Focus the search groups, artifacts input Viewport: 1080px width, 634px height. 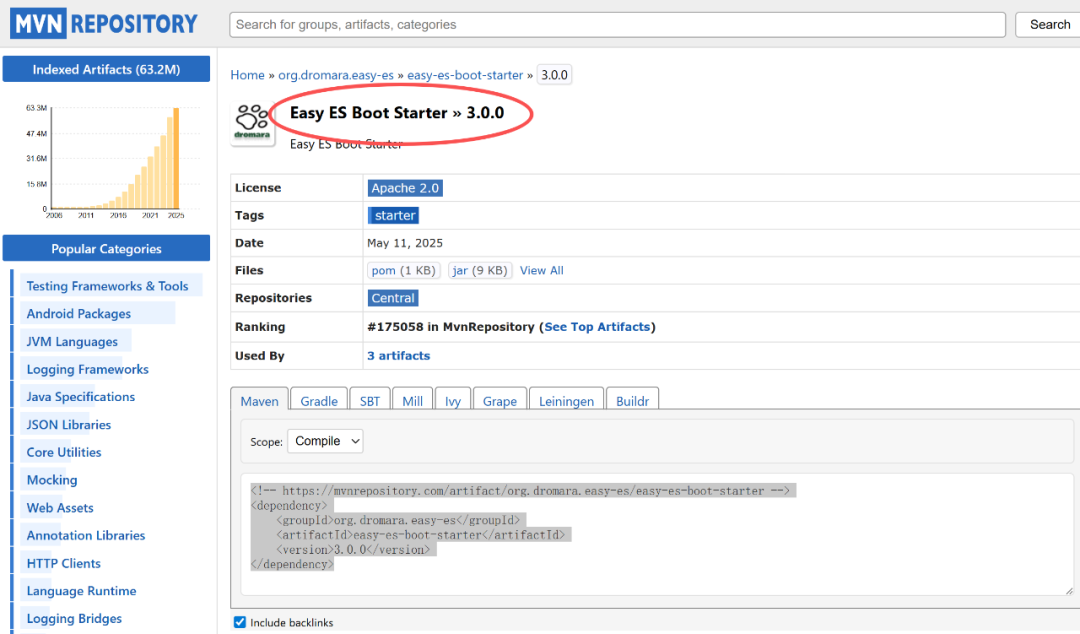click(x=617, y=24)
